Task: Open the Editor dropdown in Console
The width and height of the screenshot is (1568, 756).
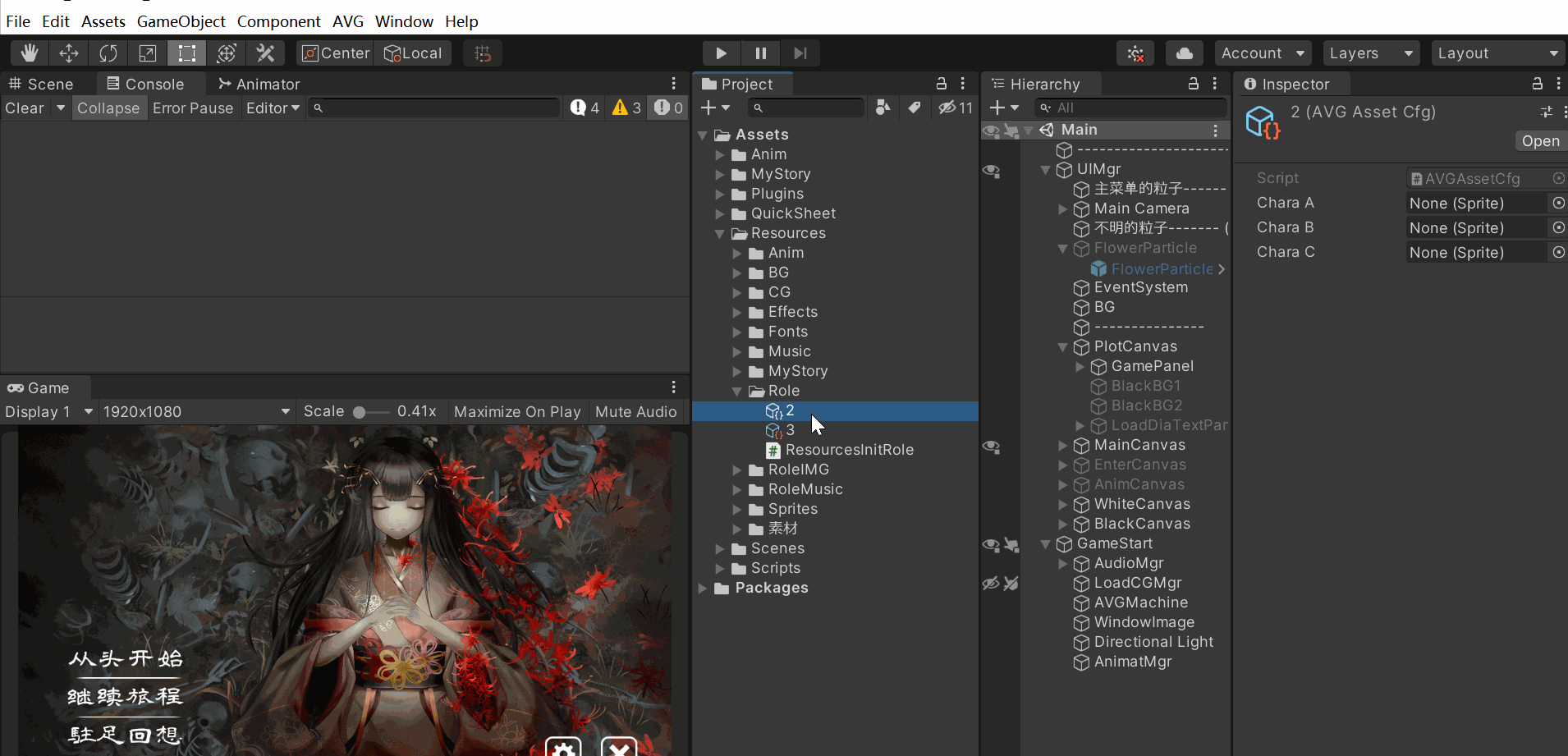Action: click(x=273, y=108)
